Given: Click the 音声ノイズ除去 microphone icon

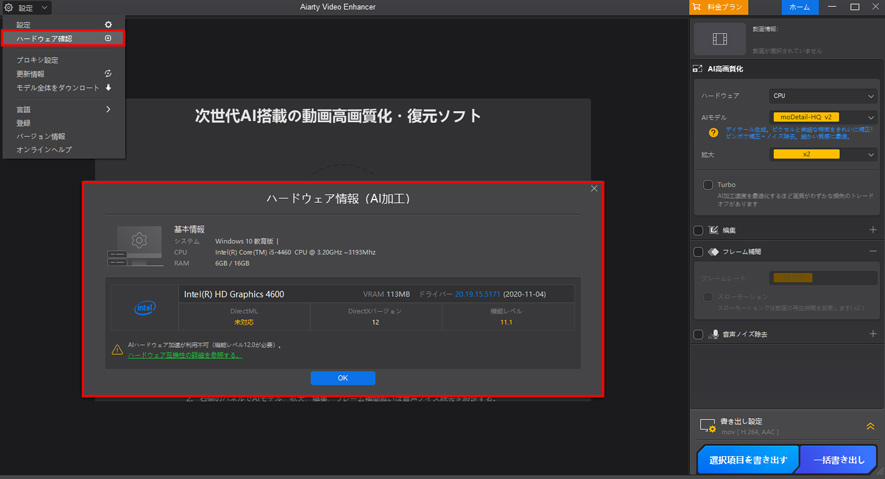Looking at the screenshot, I should coord(714,334).
